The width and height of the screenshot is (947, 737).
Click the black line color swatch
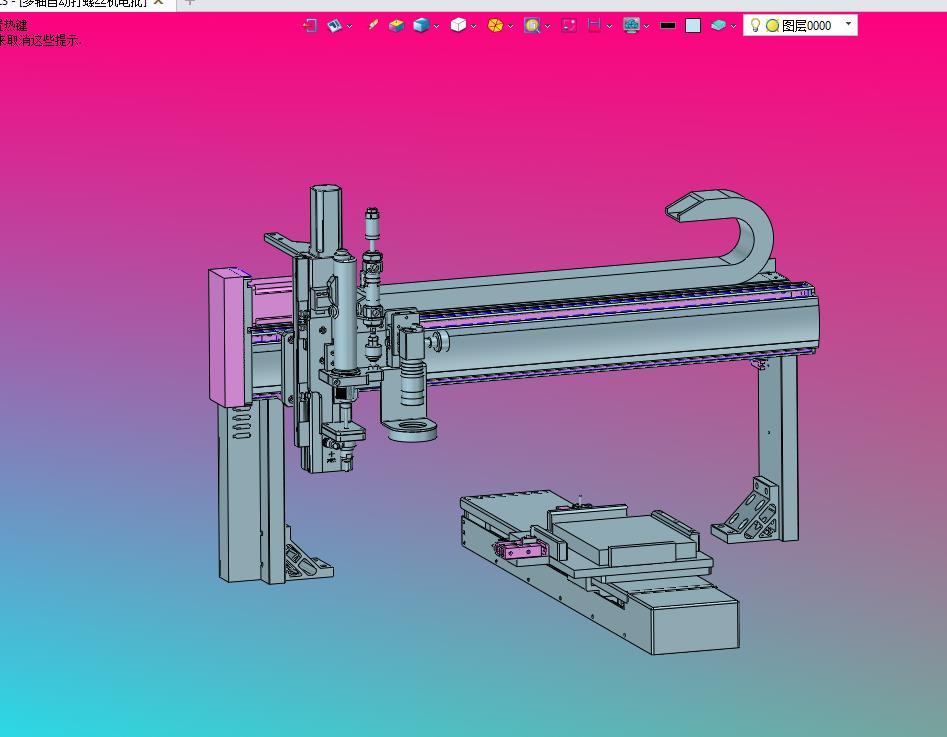tap(668, 25)
